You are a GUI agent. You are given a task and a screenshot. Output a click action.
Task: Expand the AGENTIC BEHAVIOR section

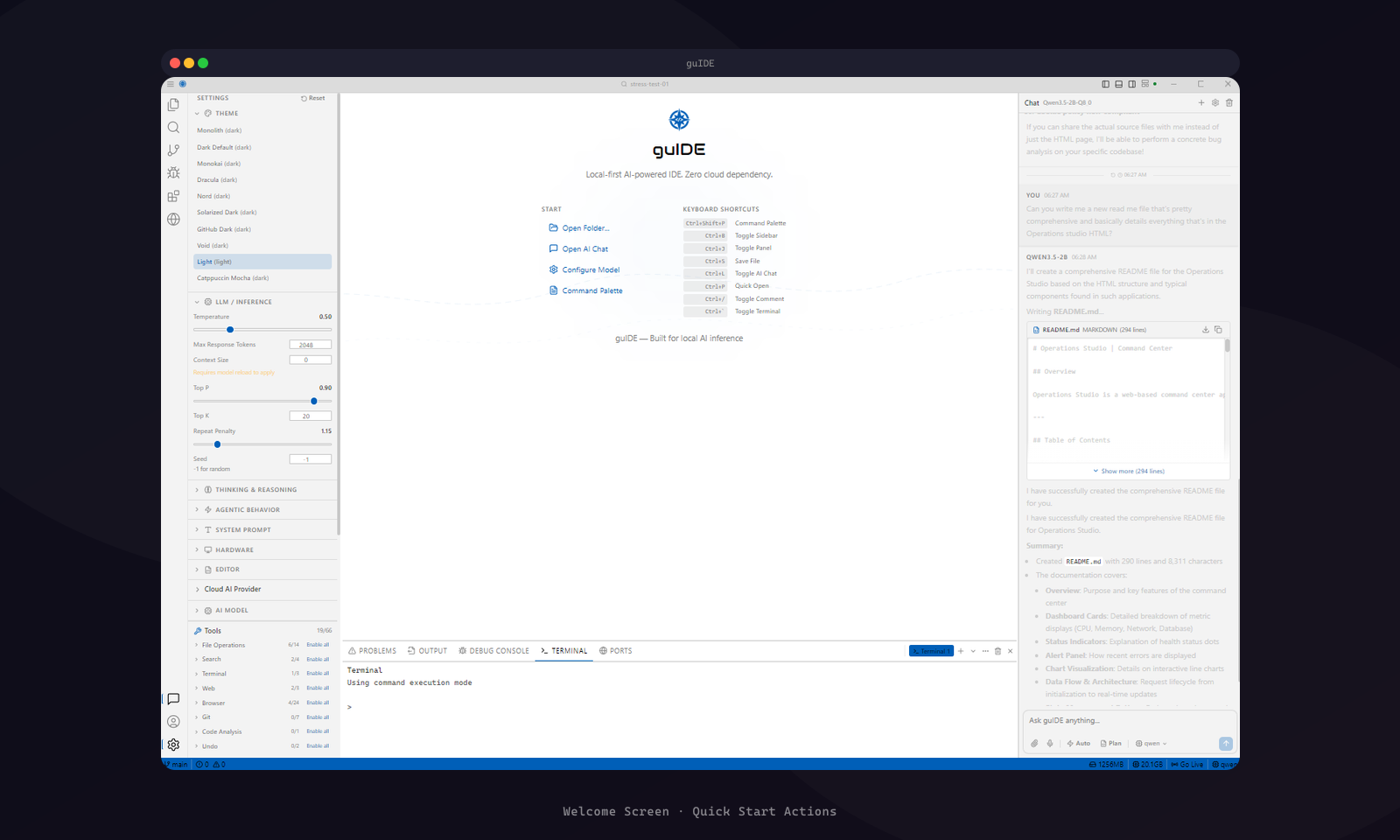click(x=262, y=509)
